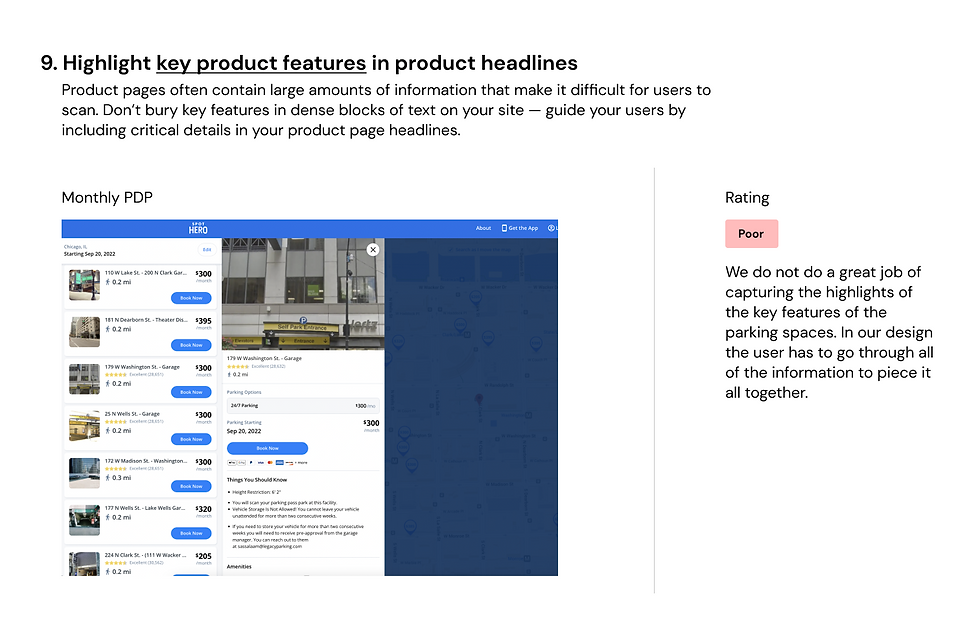980x636 pixels.
Task: Open thumbnail of 181 N Dearborn St.
Action: [x=84, y=332]
